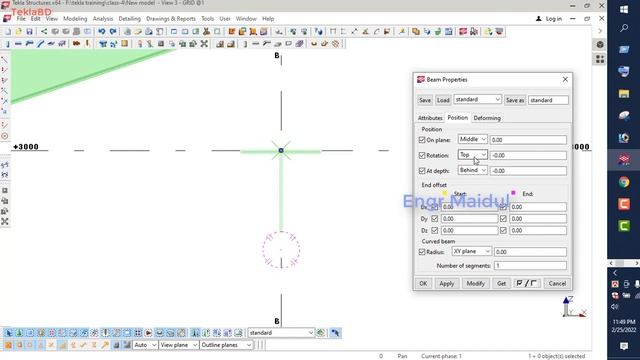
Task: Switch to the Deforming tab
Action: pyautogui.click(x=487, y=118)
